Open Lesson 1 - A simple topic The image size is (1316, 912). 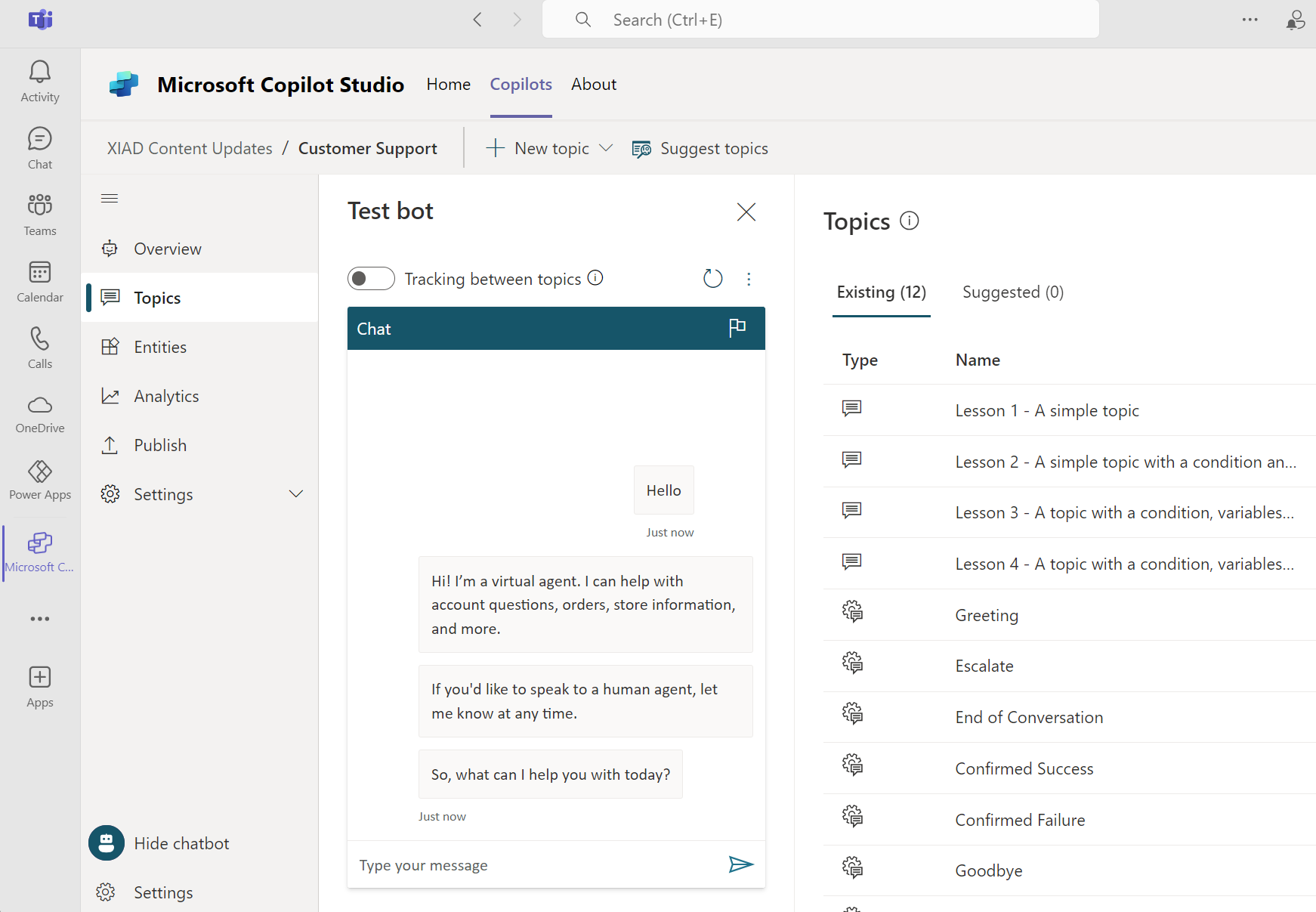pos(1047,410)
